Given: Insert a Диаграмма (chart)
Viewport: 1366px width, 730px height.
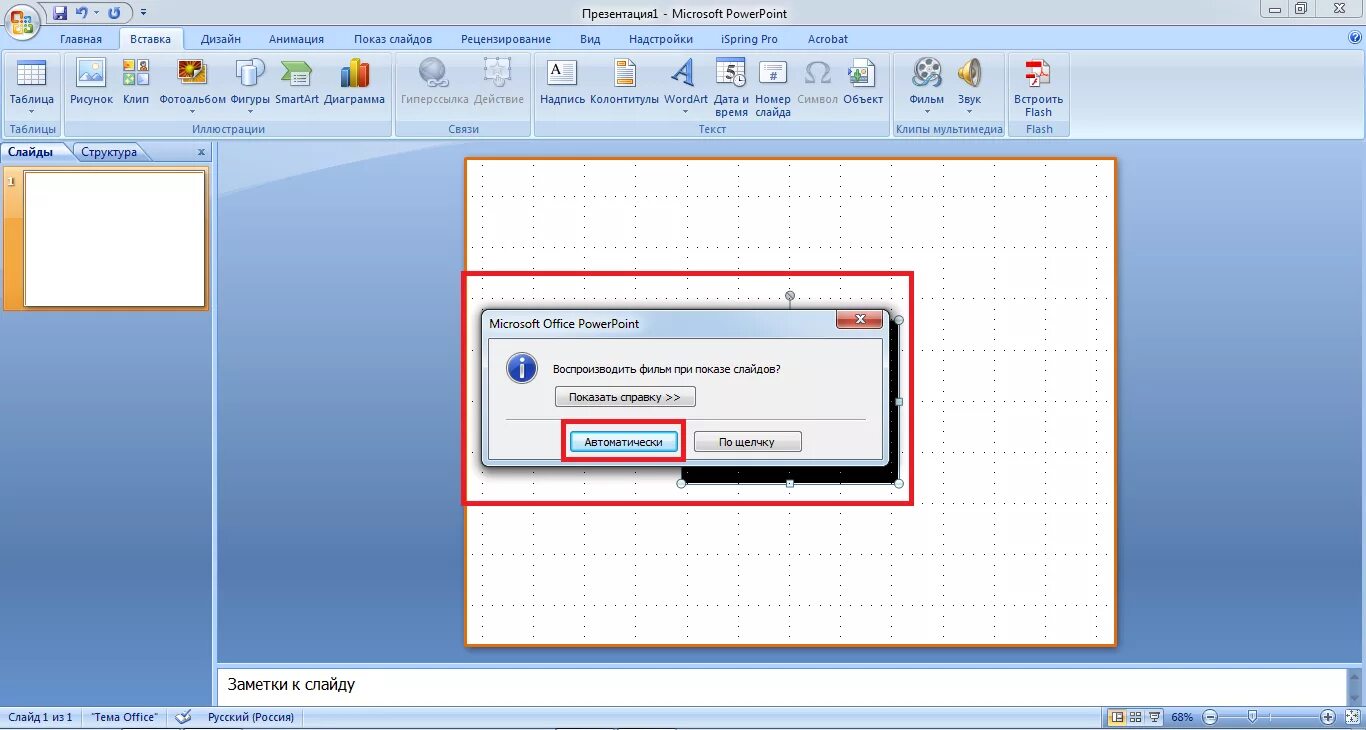Looking at the screenshot, I should tap(355, 86).
